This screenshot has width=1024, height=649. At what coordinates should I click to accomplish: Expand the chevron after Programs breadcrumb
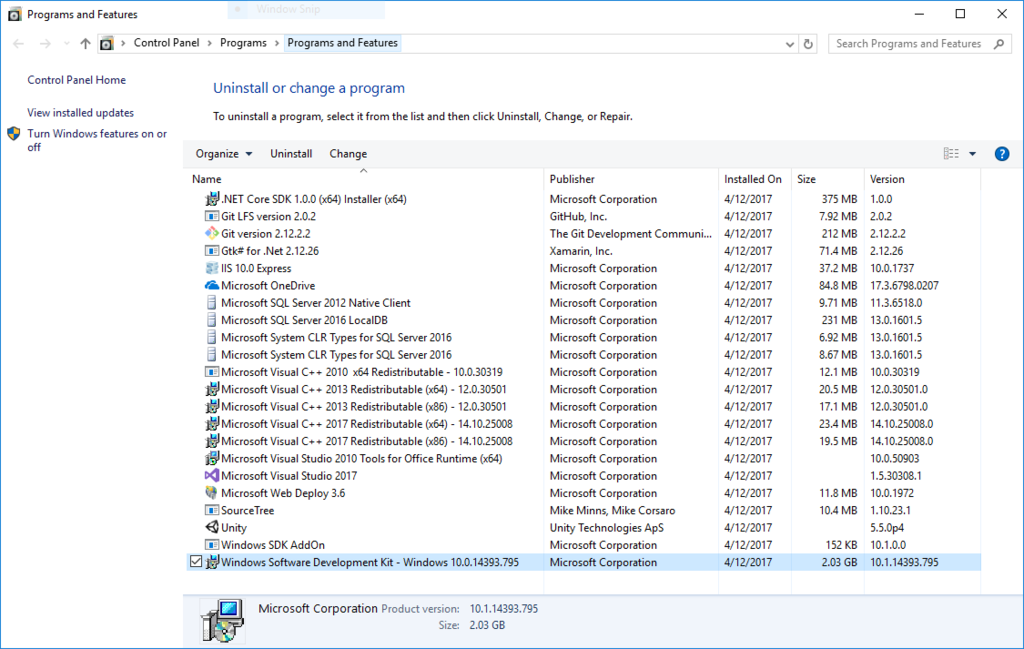coord(277,43)
